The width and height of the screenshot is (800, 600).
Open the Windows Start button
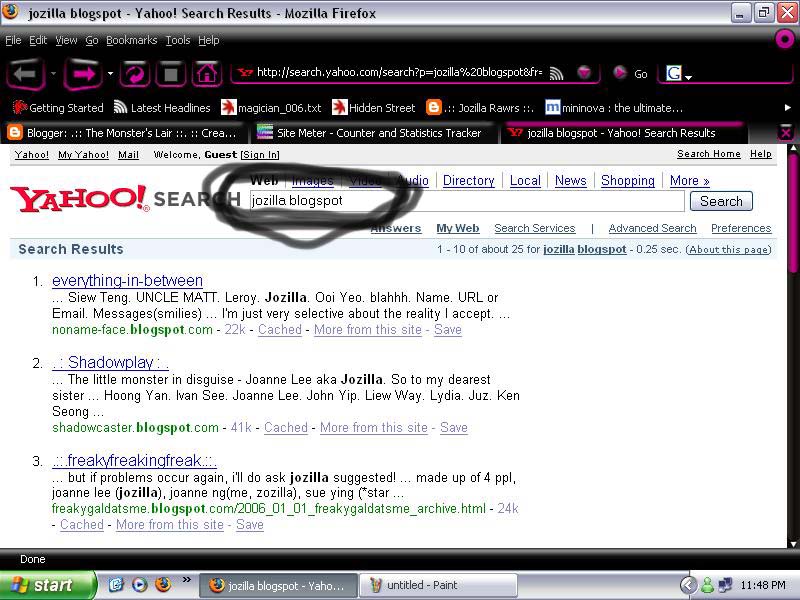[x=47, y=585]
